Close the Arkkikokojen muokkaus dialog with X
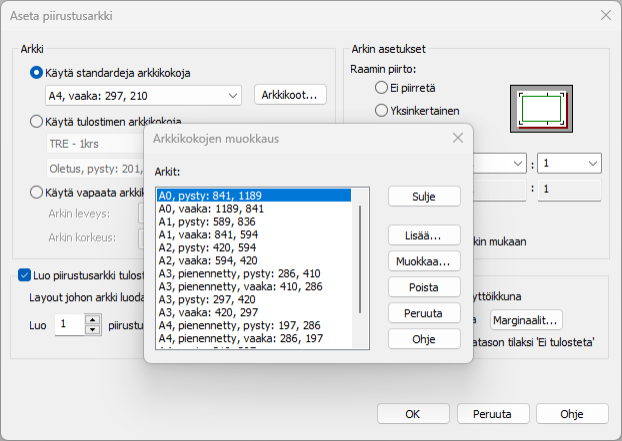The image size is (622, 441). (457, 137)
